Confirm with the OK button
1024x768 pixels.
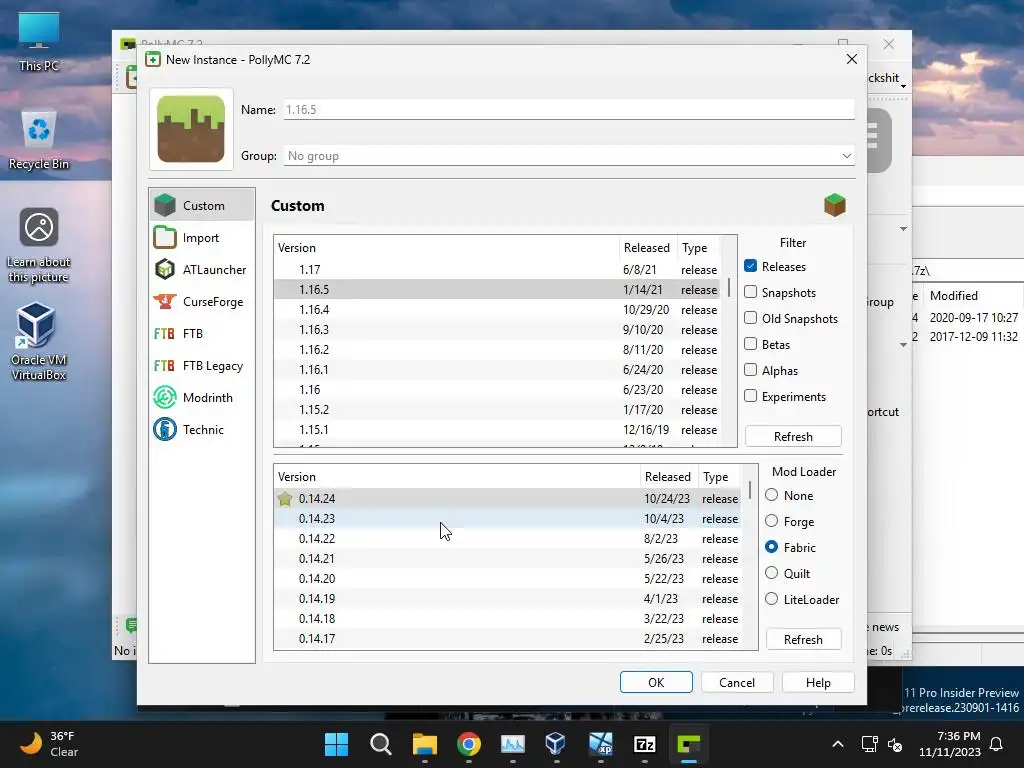click(656, 682)
